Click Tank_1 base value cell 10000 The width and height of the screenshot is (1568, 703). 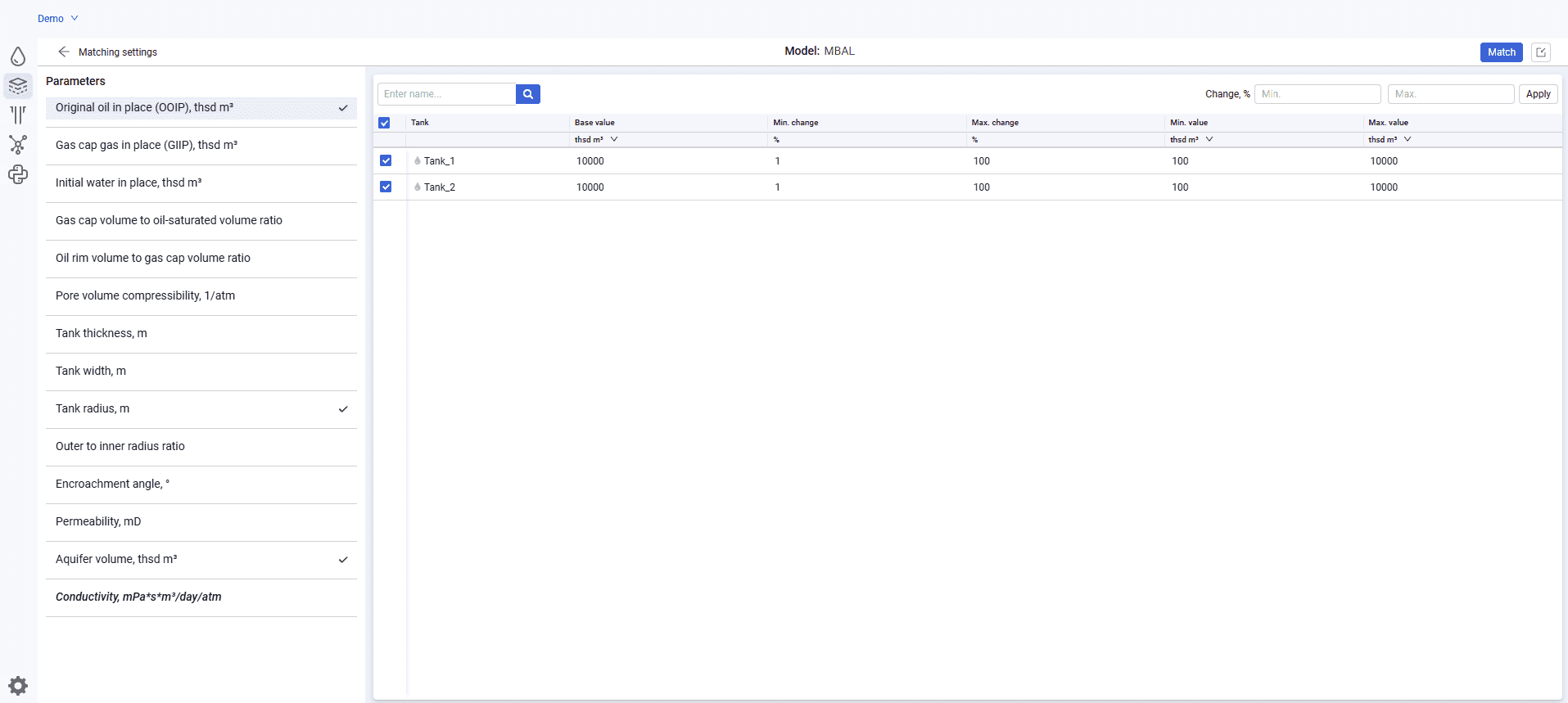pos(667,161)
